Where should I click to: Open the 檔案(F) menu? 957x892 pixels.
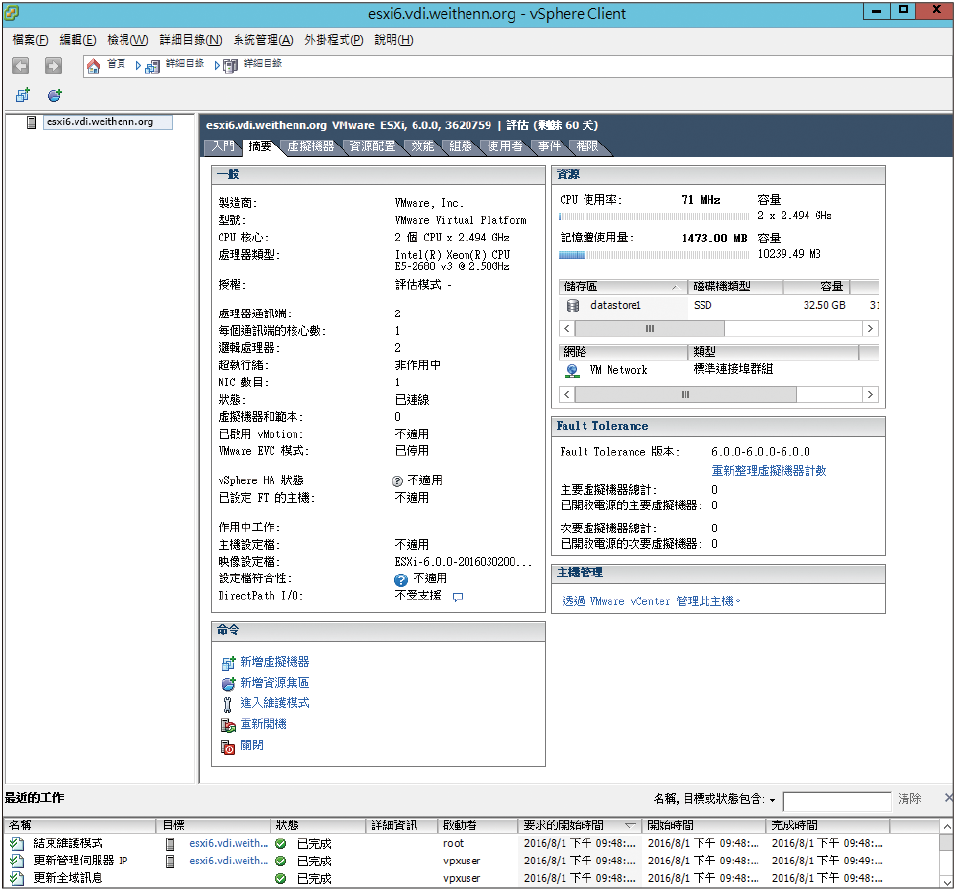pyautogui.click(x=30, y=40)
